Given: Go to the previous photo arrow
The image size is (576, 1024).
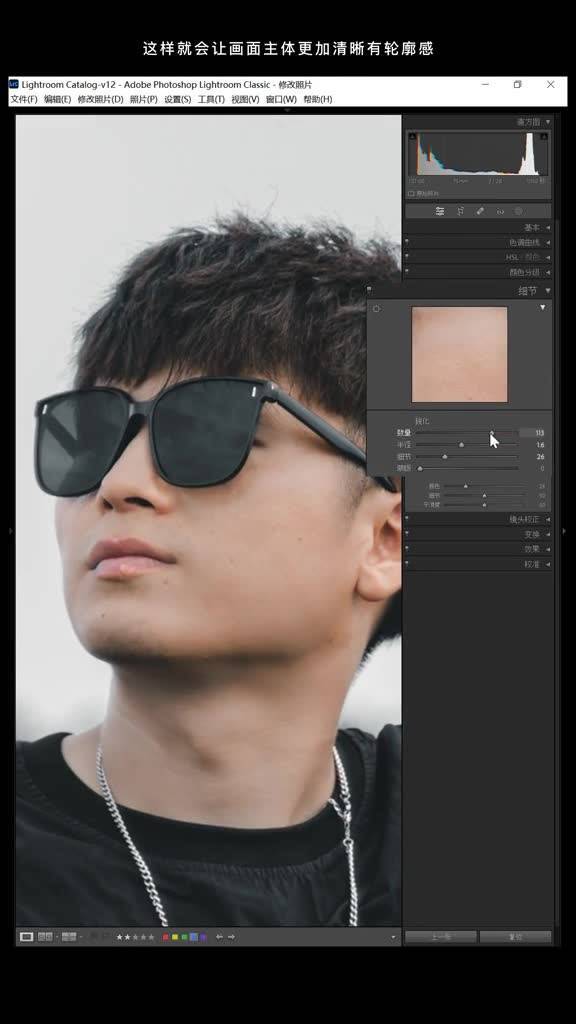Looking at the screenshot, I should (219, 936).
